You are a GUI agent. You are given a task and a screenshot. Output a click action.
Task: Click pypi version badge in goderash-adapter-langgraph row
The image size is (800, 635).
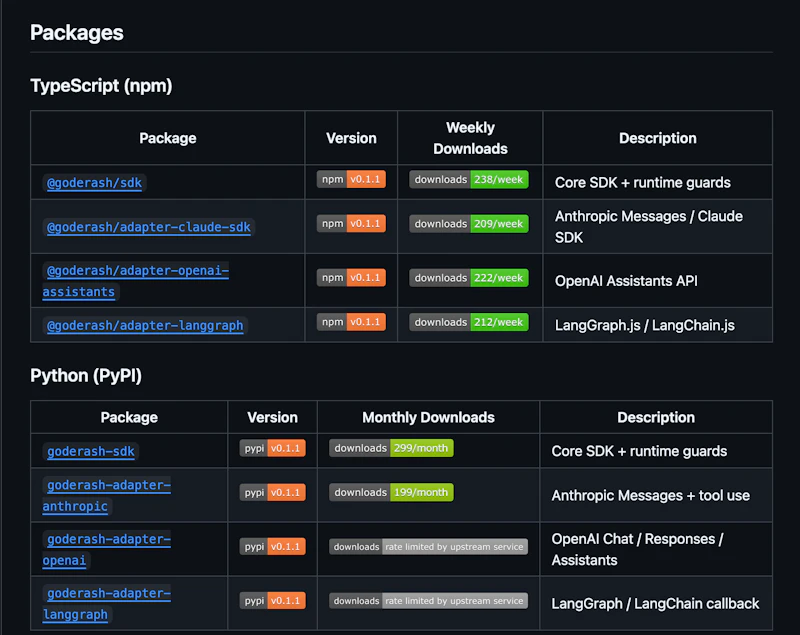click(272, 600)
